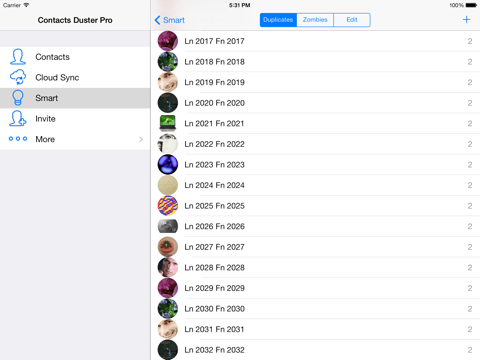Select row text Ln 2018 Fn 2018

point(214,62)
